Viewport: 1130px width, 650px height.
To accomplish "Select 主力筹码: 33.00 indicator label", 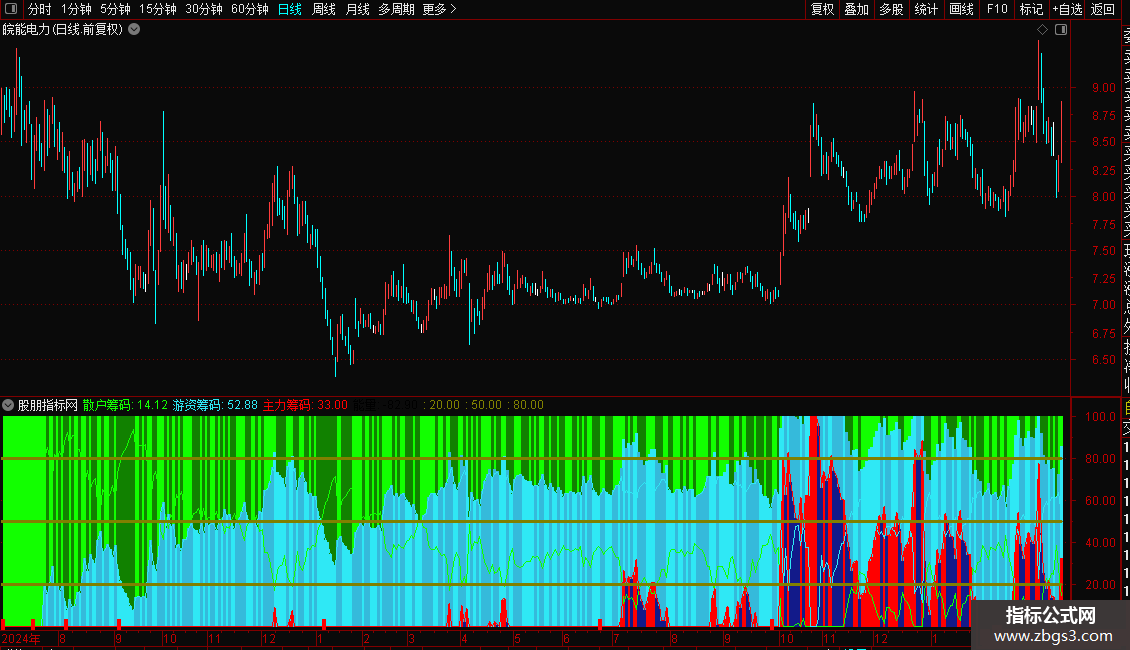I will point(305,405).
